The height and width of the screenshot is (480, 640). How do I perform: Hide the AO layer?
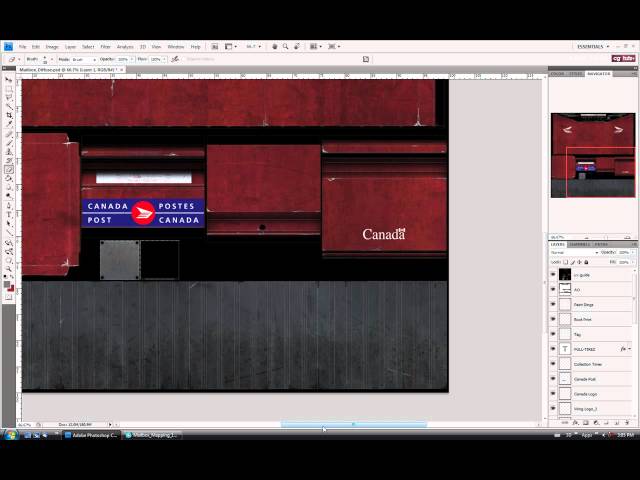tap(553, 289)
